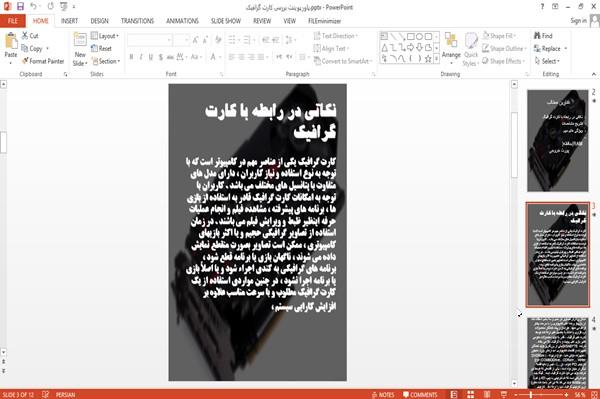Open the FILE tab

(13, 21)
